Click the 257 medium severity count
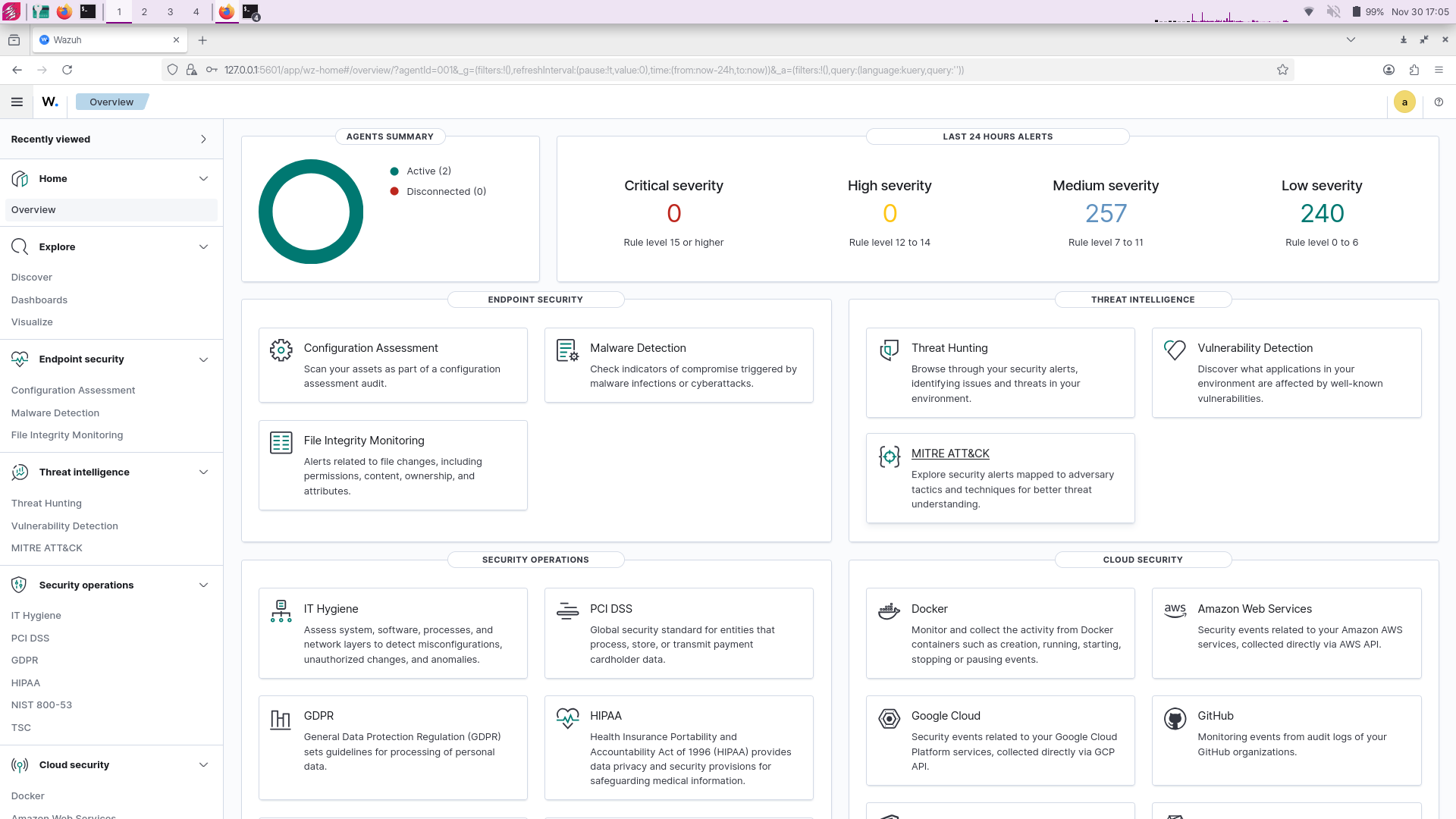This screenshot has height=819, width=1456. (x=1106, y=214)
